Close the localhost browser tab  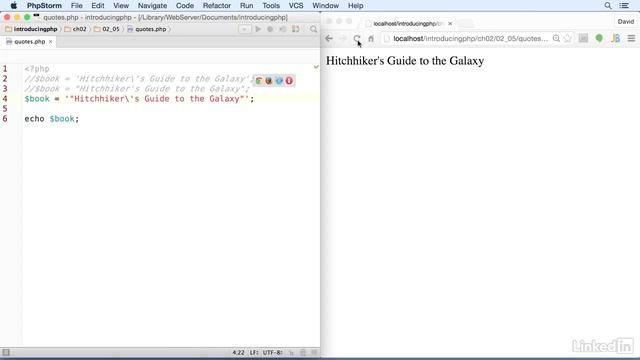[x=450, y=24]
